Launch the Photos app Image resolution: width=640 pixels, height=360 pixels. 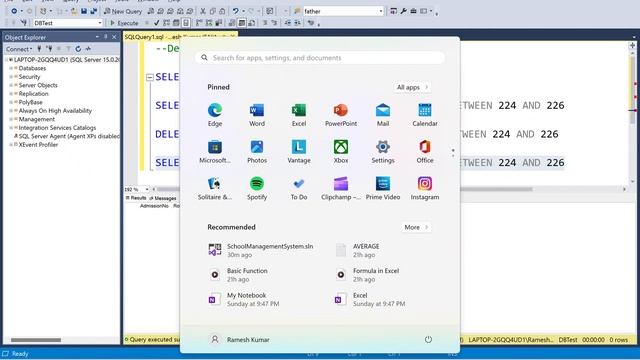pos(257,151)
